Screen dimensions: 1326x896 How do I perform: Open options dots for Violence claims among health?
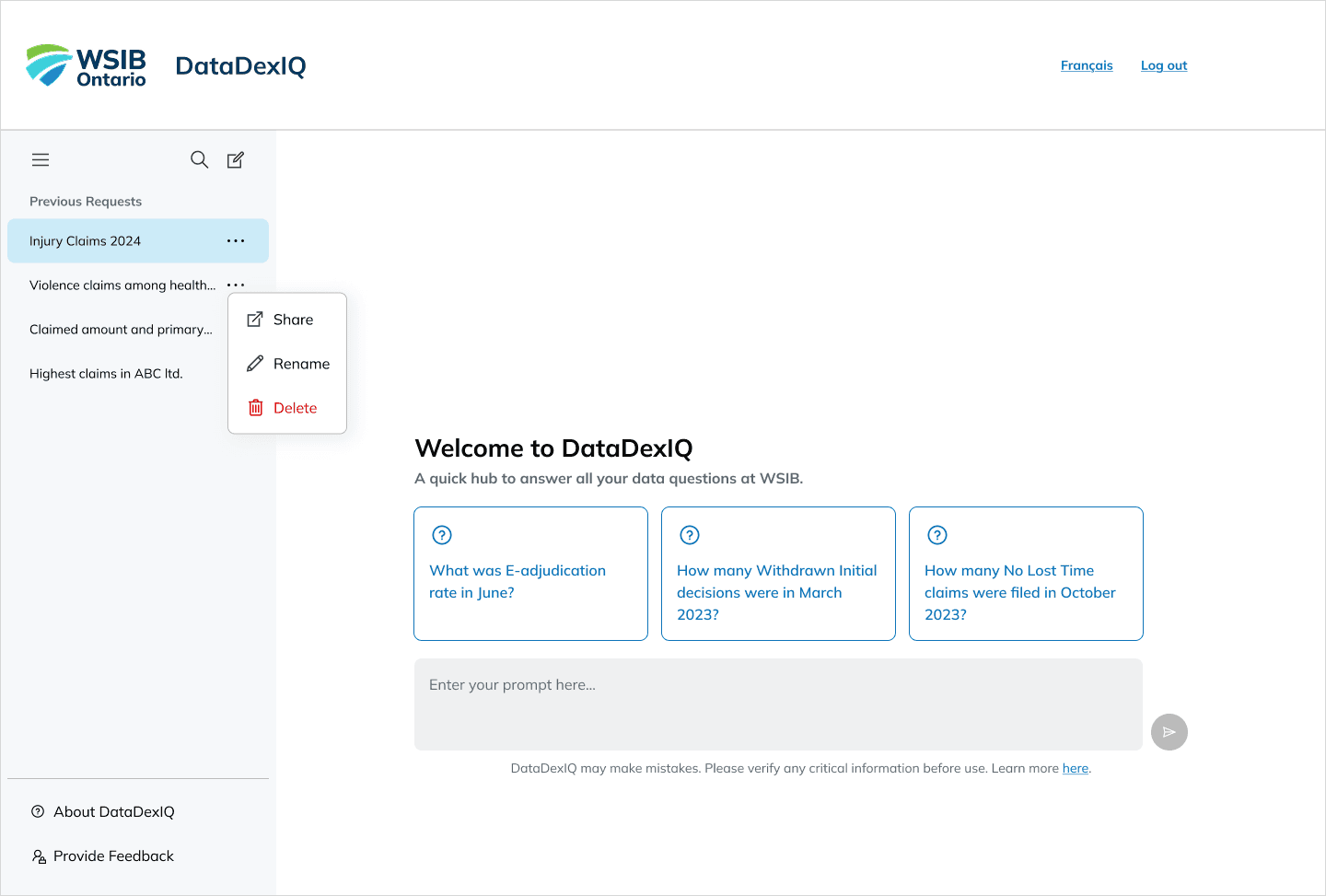pyautogui.click(x=236, y=285)
